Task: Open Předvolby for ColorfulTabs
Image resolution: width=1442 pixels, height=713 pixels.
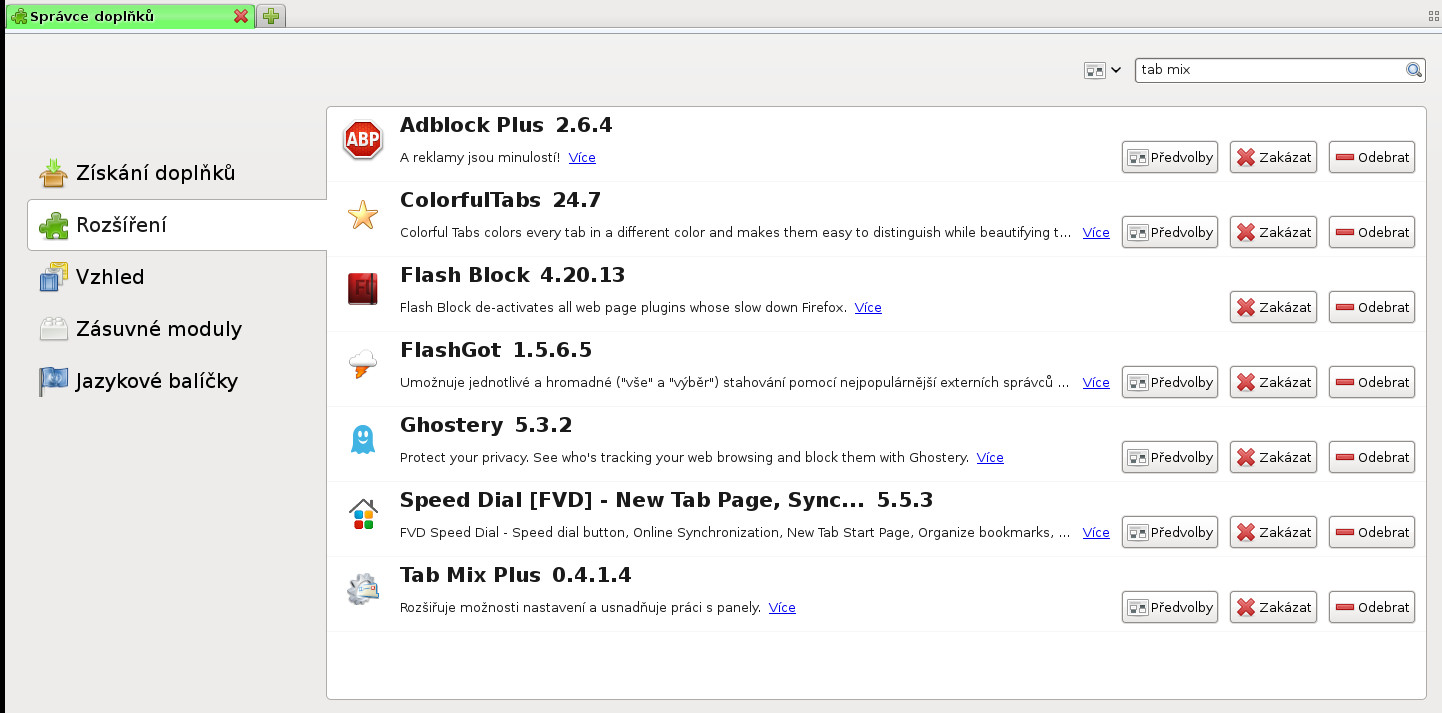Action: click(x=1170, y=232)
